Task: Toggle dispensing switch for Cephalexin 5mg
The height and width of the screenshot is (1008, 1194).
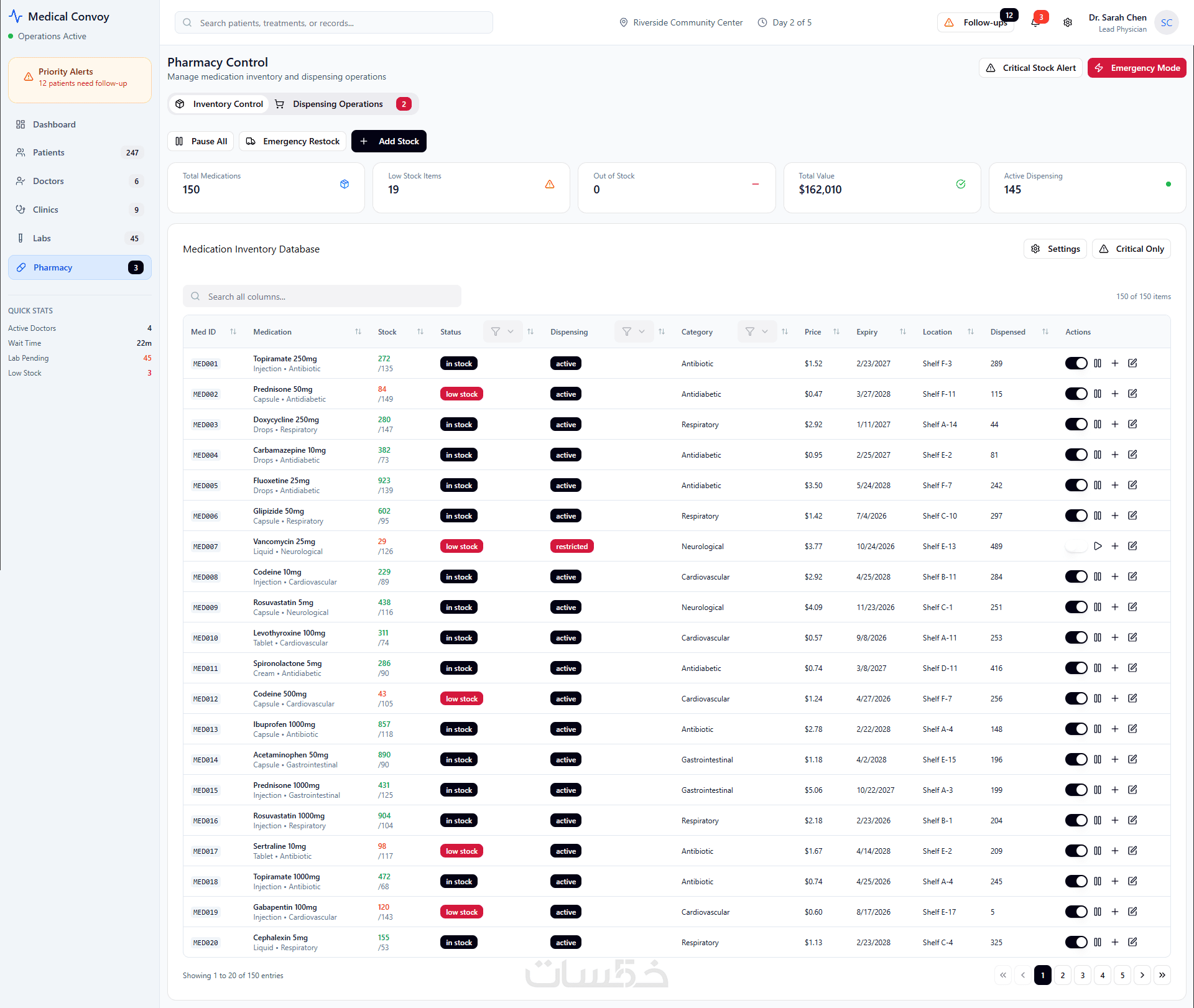Action: pyautogui.click(x=1076, y=943)
